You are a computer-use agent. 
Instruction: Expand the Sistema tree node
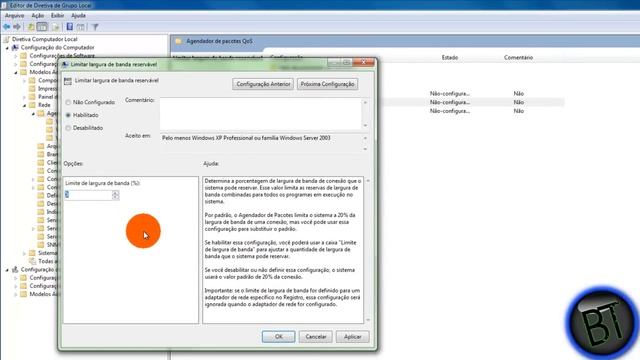coord(24,253)
